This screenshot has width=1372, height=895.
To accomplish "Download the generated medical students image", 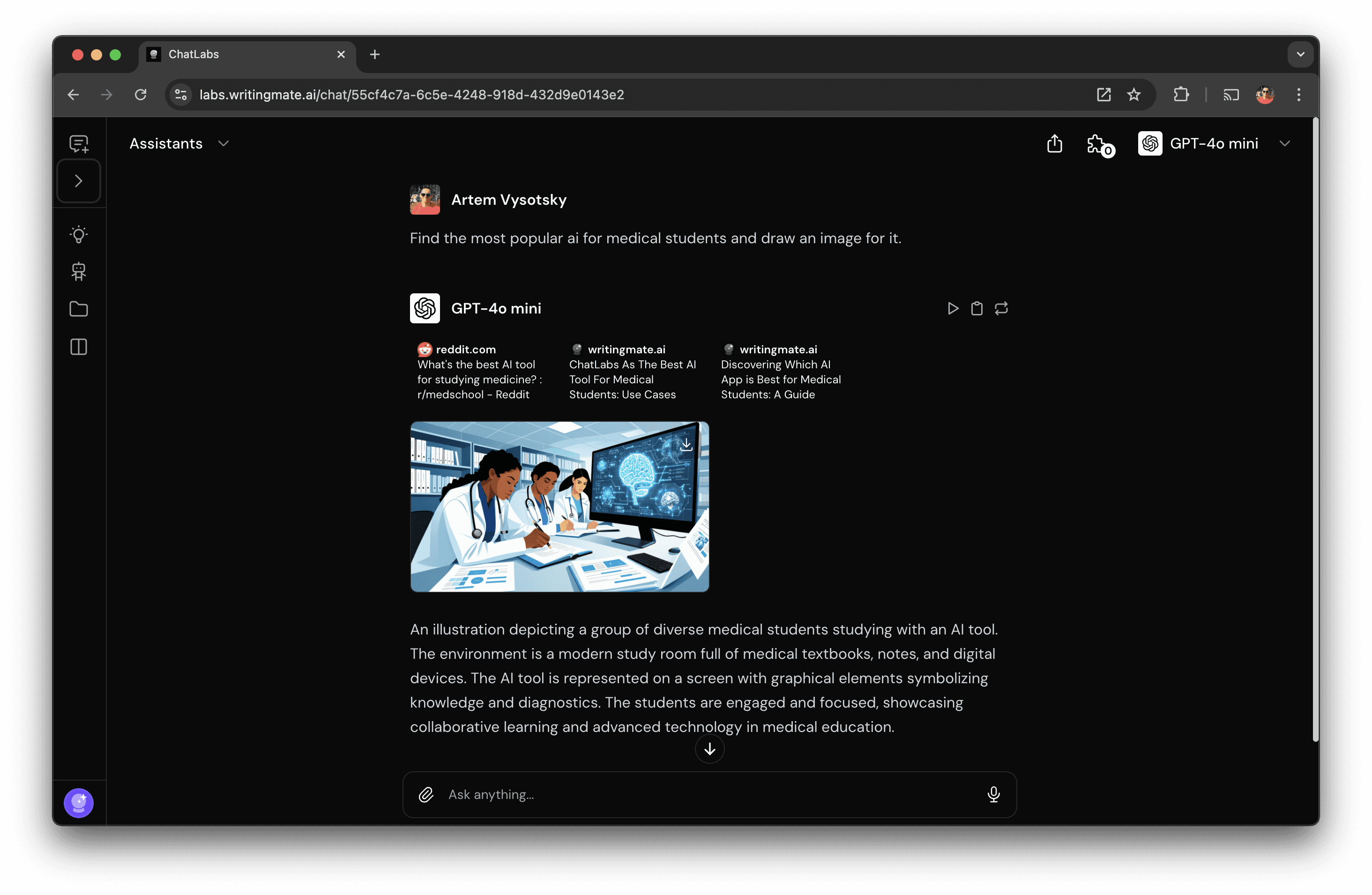I will (686, 444).
